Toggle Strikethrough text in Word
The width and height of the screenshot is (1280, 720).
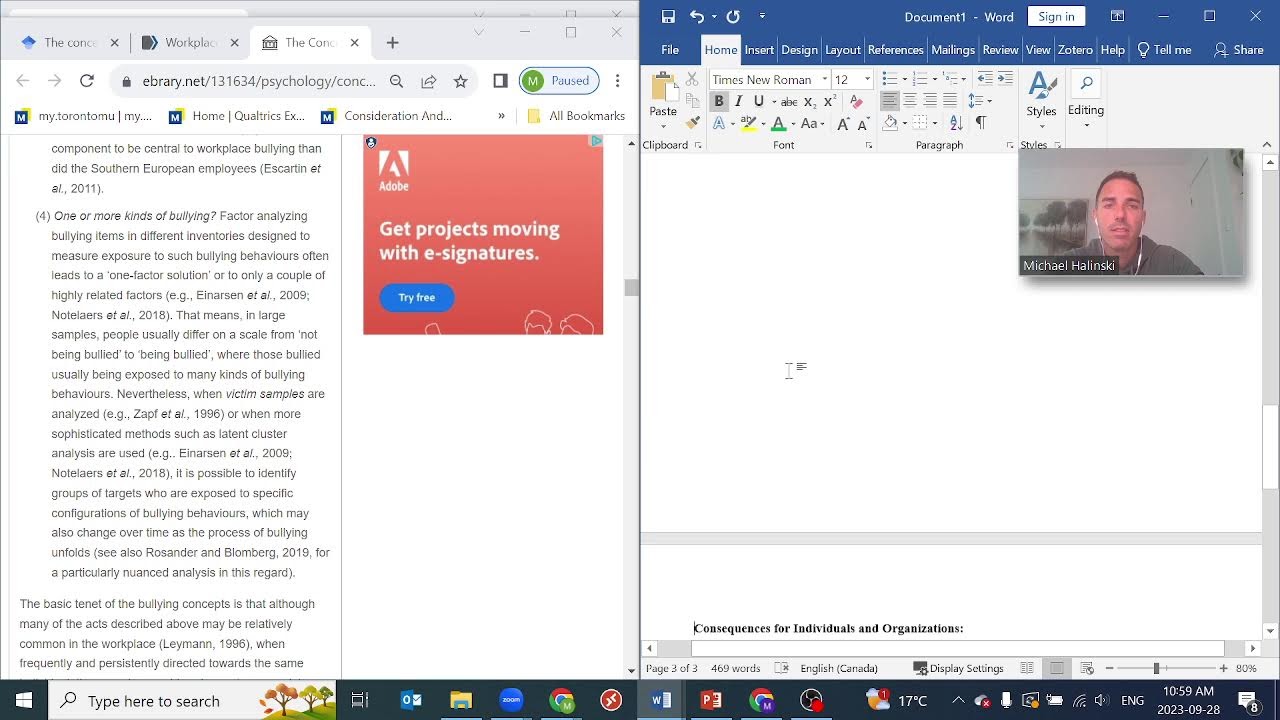click(x=789, y=101)
